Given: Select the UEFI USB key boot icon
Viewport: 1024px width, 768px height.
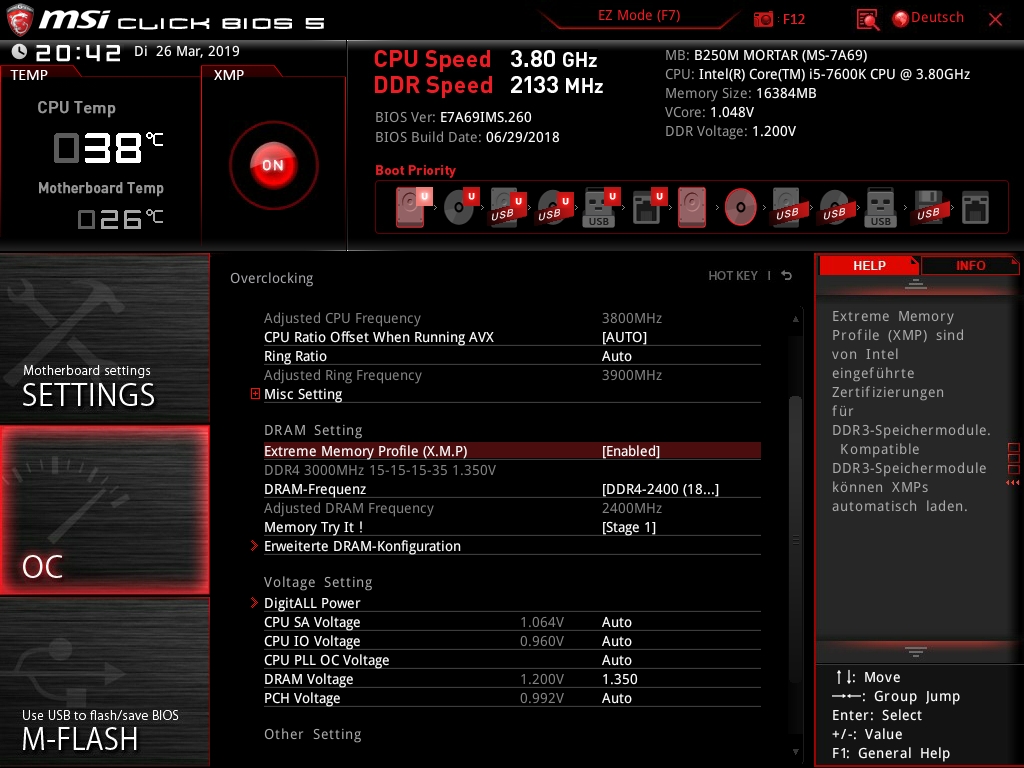Looking at the screenshot, I should 600,207.
